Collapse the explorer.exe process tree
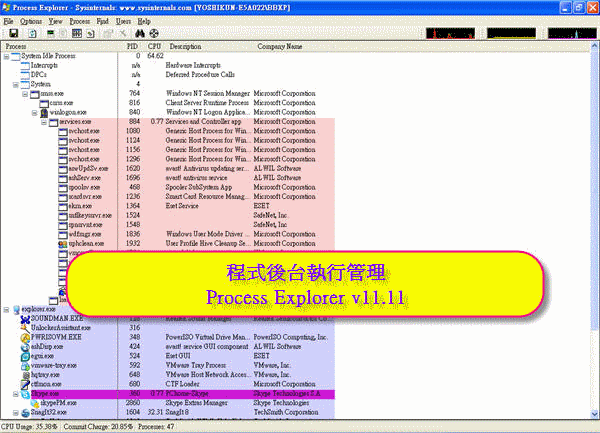The height and width of the screenshot is (433, 600). [x=7, y=309]
